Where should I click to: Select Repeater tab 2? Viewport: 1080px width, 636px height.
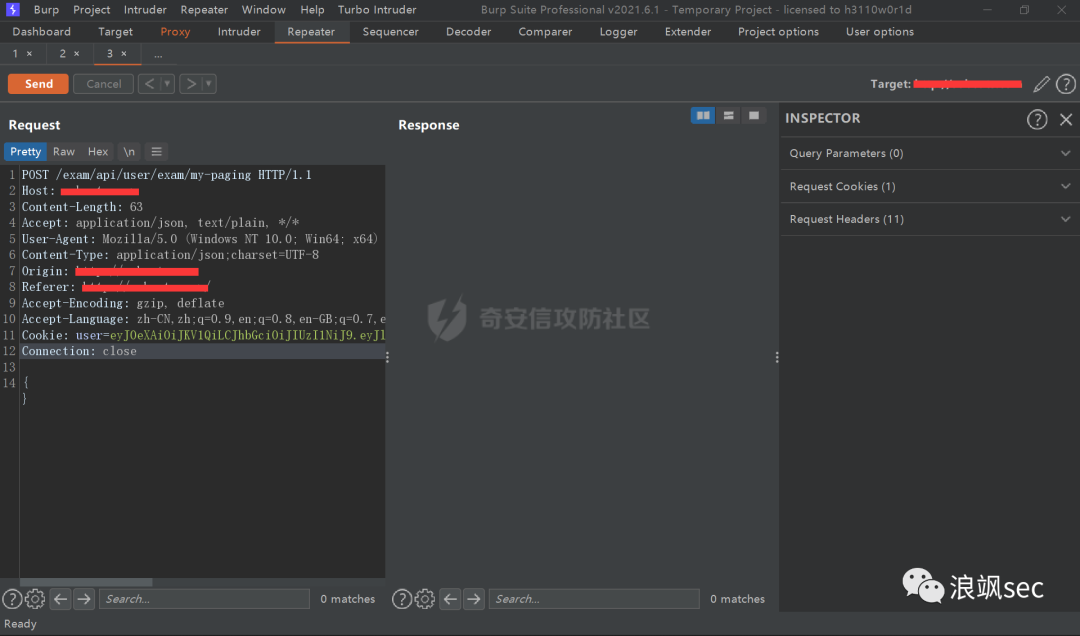63,54
